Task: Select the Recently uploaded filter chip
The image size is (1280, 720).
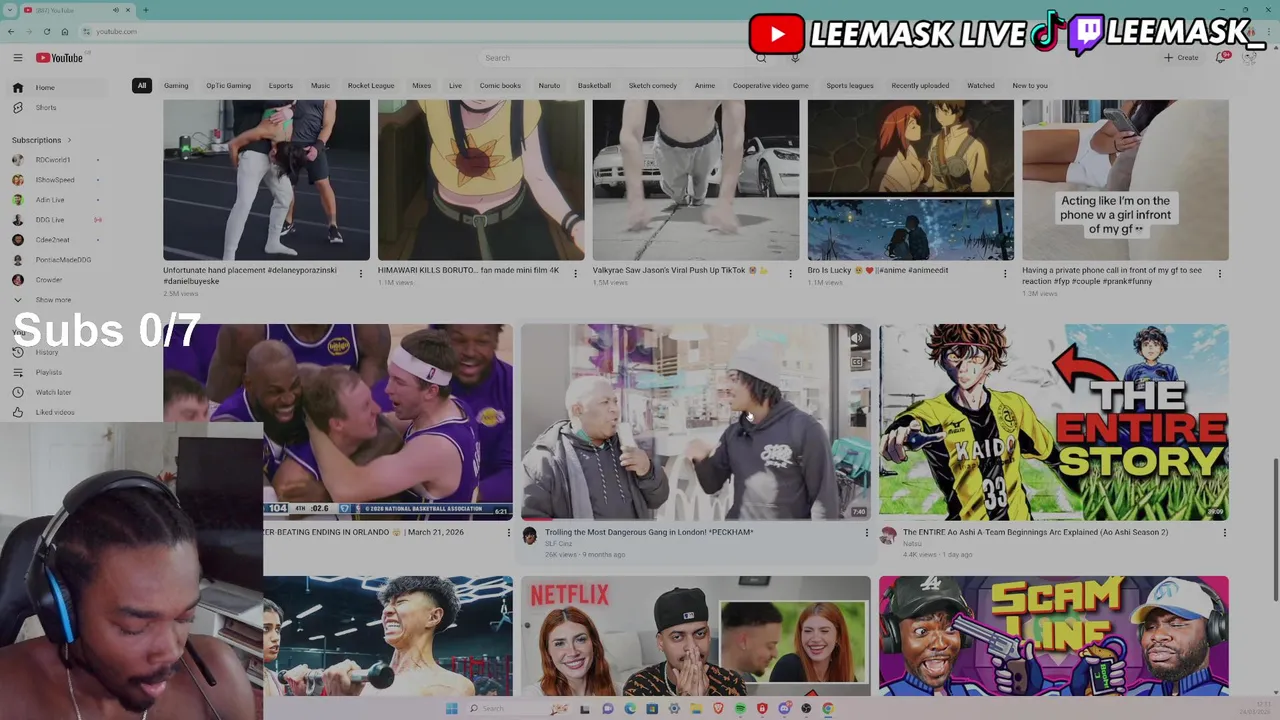Action: tap(920, 86)
